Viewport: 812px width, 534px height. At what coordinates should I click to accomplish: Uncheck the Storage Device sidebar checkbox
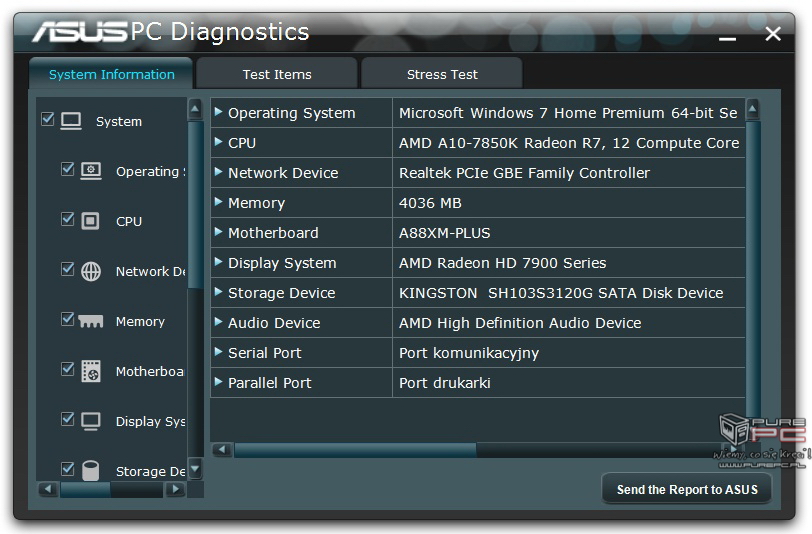[68, 469]
